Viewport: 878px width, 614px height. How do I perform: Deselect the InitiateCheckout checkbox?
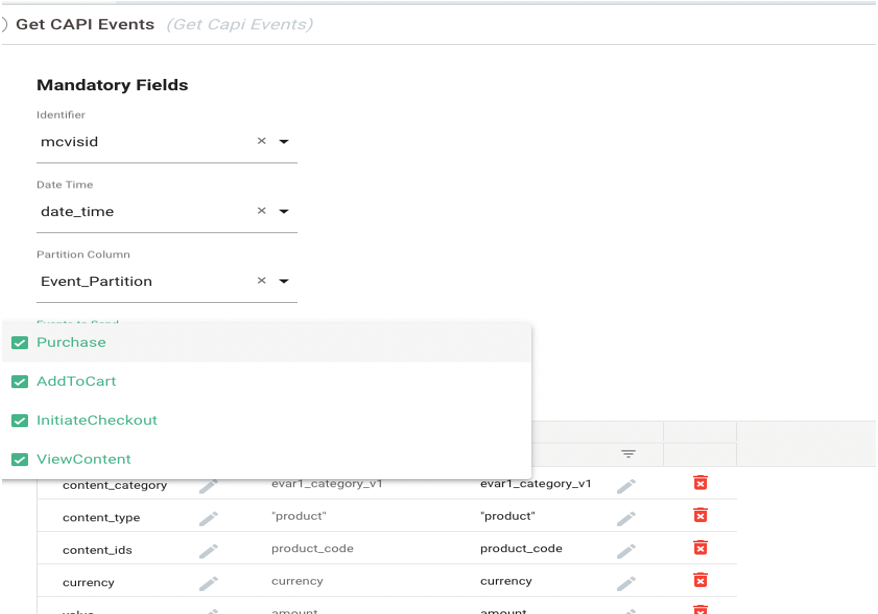[x=19, y=421]
